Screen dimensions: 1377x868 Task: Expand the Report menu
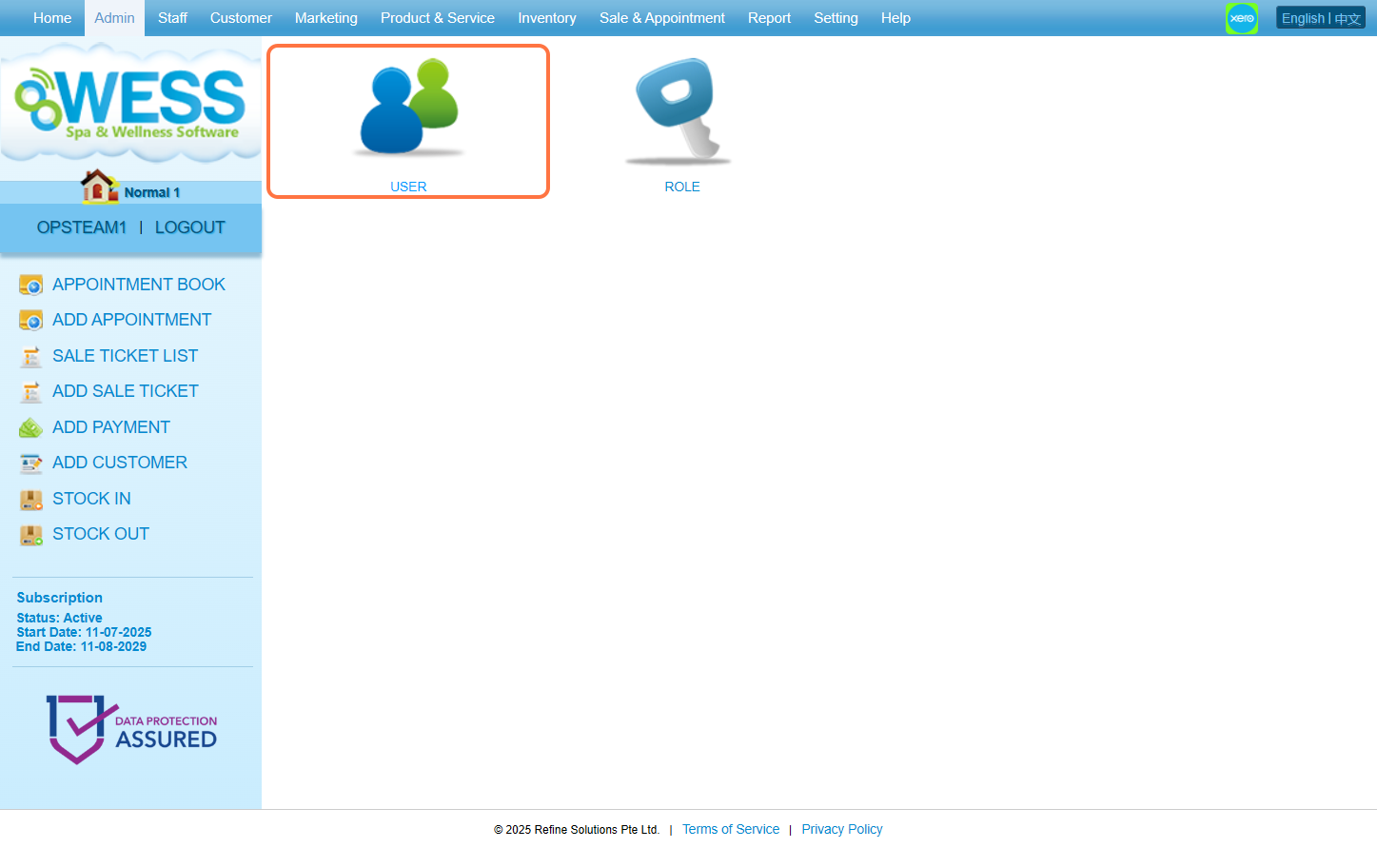point(769,18)
